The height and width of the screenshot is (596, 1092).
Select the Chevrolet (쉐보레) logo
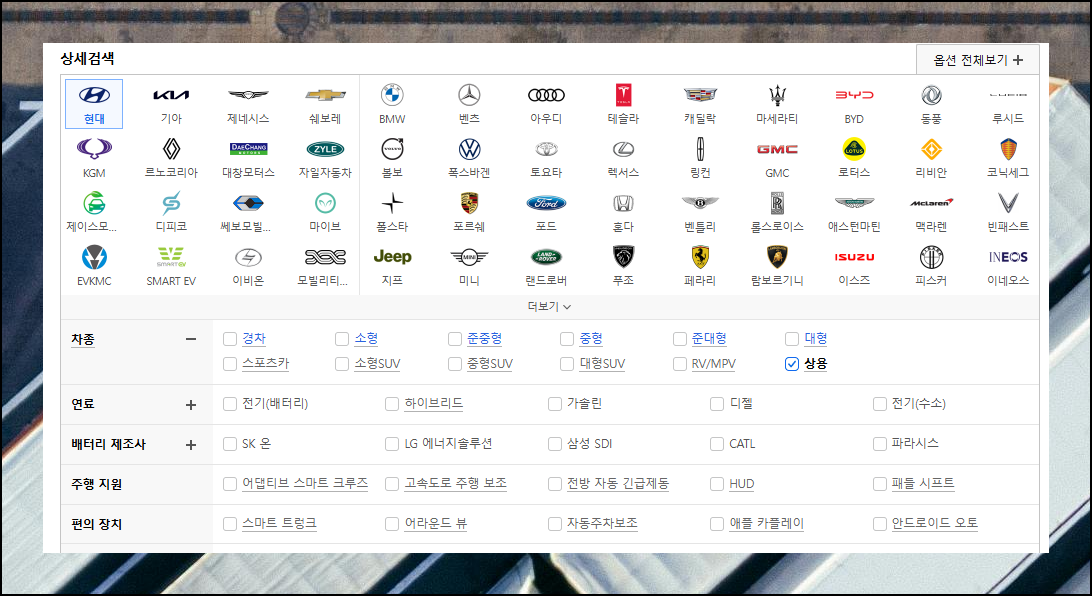(325, 95)
